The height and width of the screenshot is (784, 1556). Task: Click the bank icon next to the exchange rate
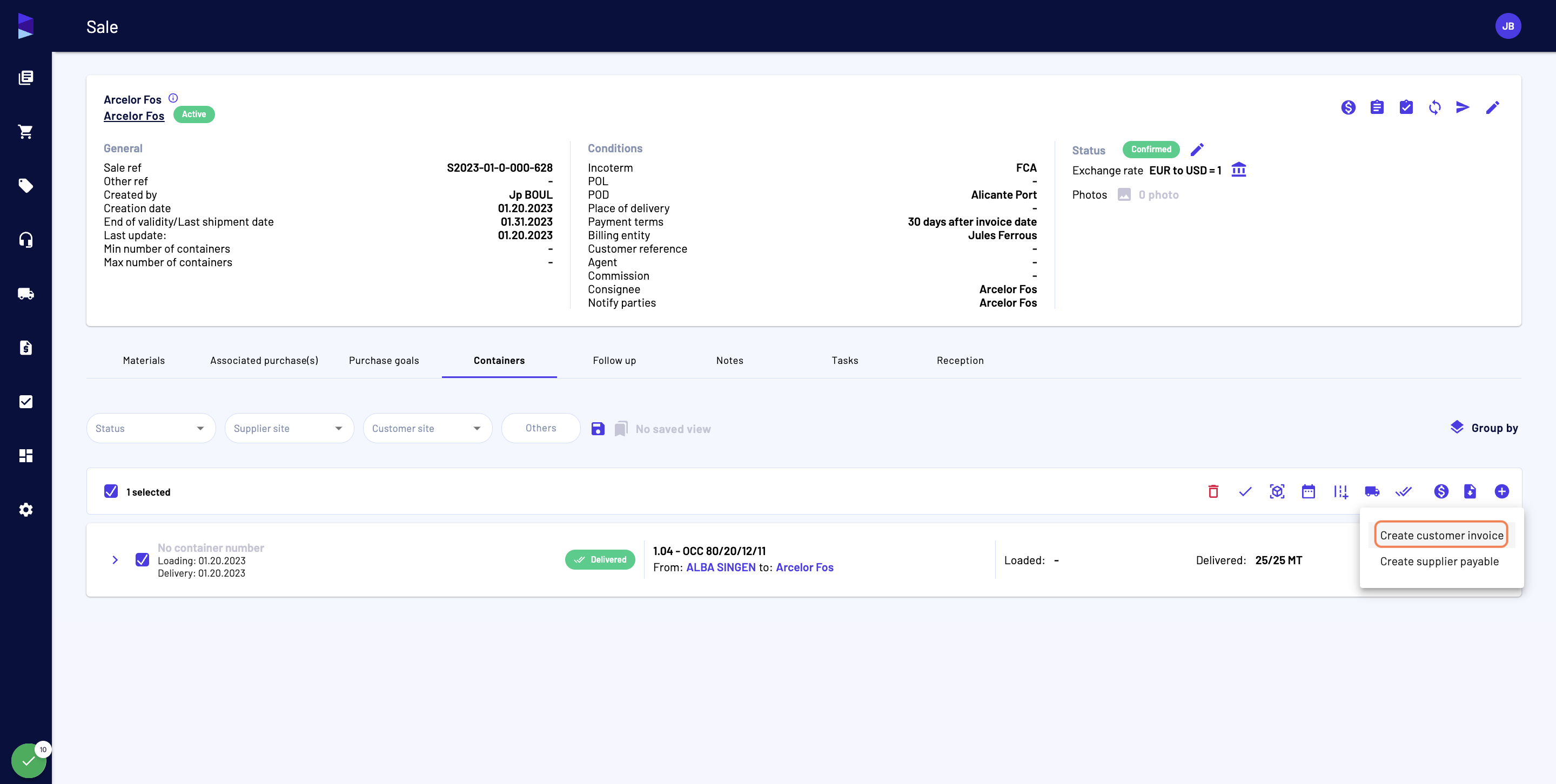pos(1239,170)
